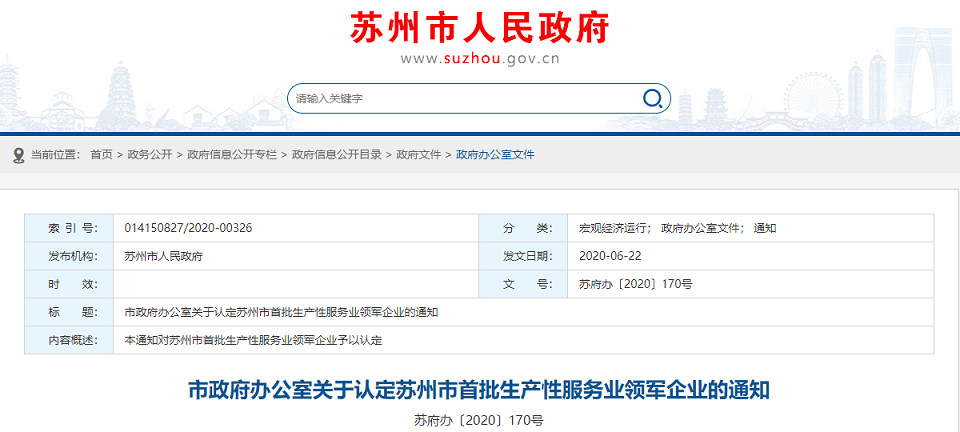Viewport: 960px width, 432px height.
Task: Click the www.suzhou.gov.cn address text in header
Action: click(x=479, y=59)
